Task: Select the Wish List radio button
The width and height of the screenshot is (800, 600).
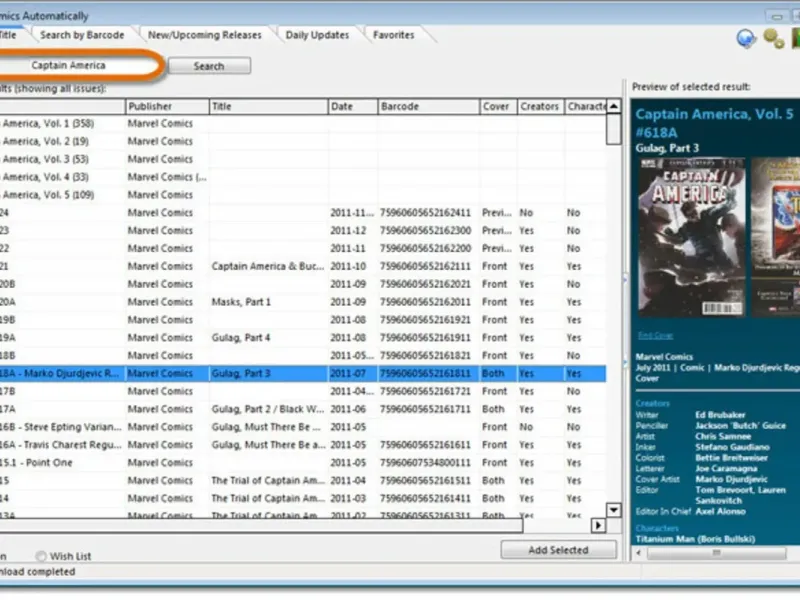Action: pyautogui.click(x=41, y=555)
